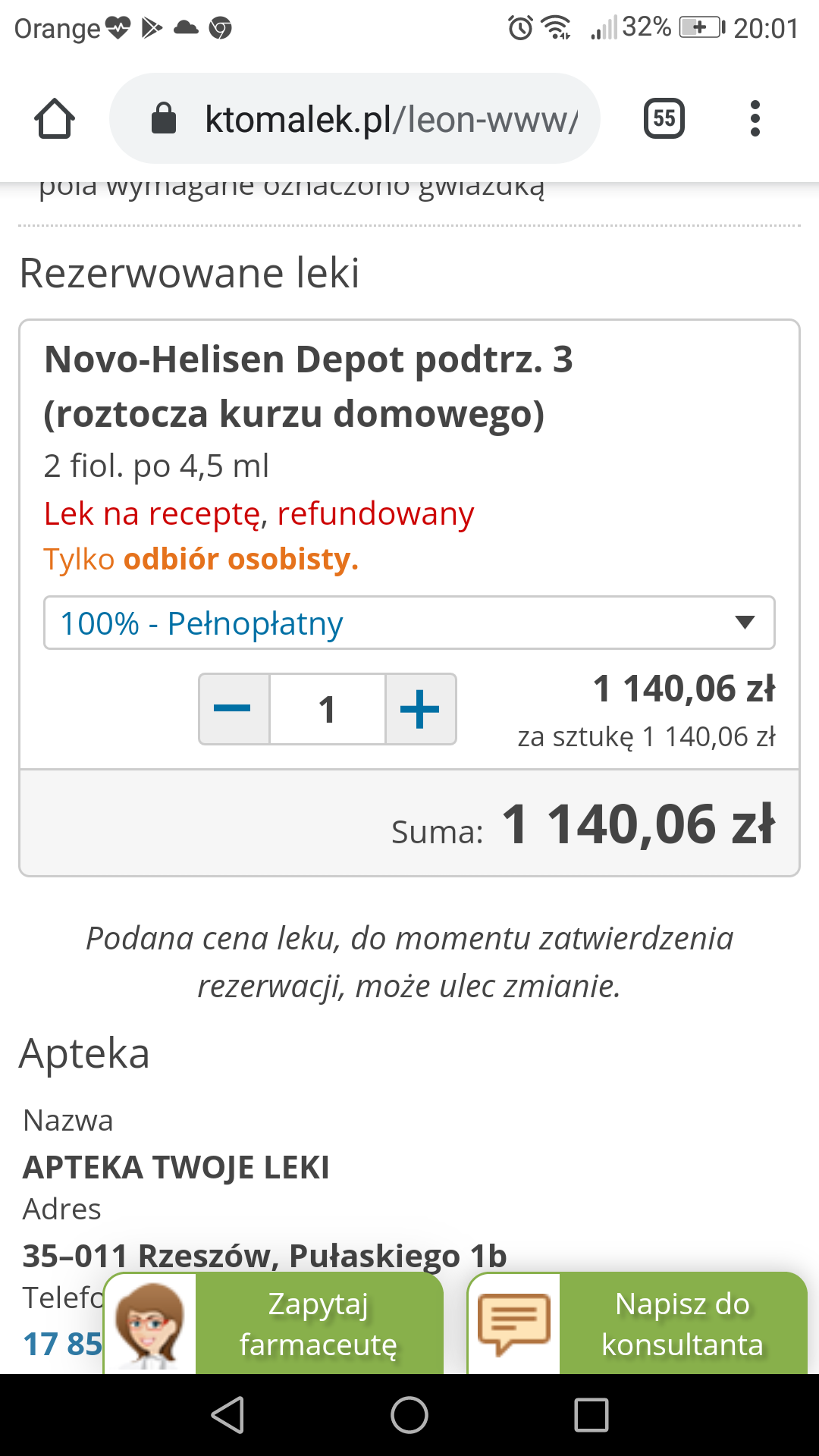Tap the pharmacist avatar picture
The height and width of the screenshot is (1456, 819).
[151, 1324]
